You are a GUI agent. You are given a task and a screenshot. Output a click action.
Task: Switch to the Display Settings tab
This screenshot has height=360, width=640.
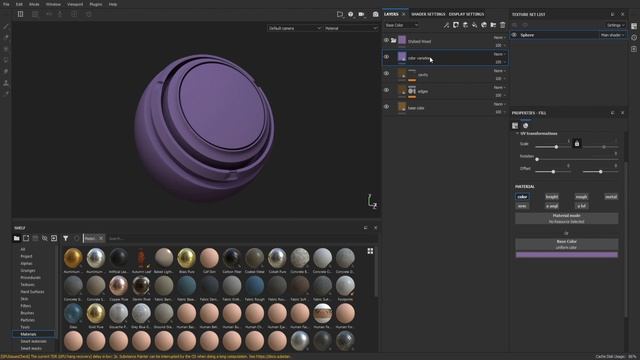(x=467, y=14)
